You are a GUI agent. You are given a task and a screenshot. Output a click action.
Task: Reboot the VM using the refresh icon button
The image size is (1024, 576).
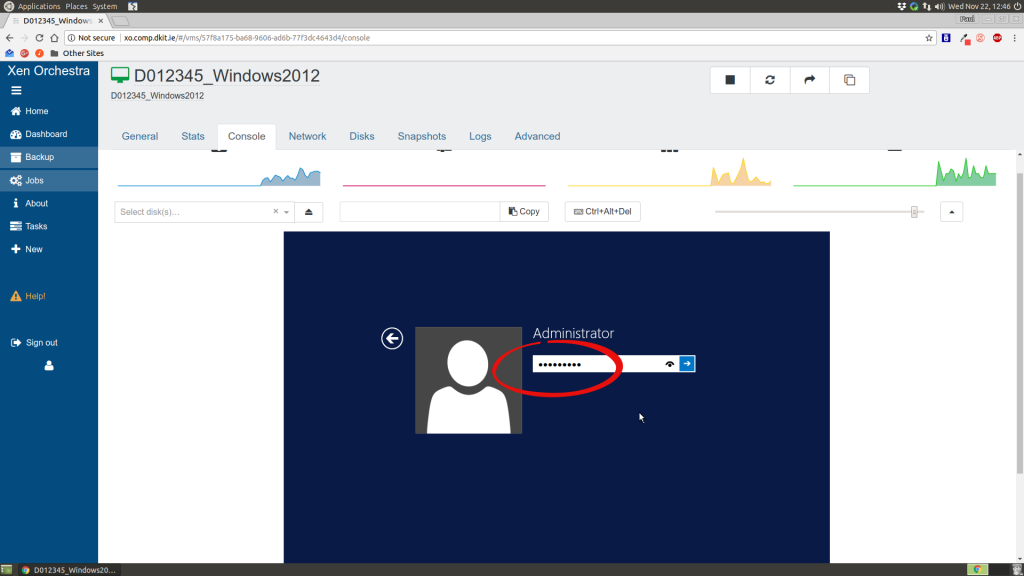pyautogui.click(x=770, y=80)
